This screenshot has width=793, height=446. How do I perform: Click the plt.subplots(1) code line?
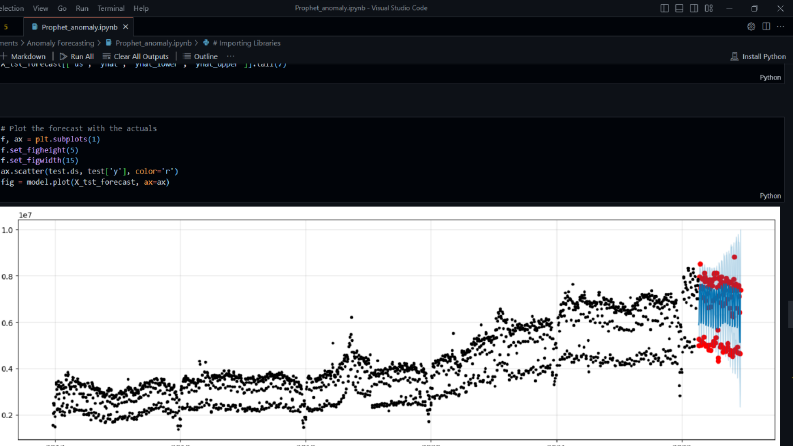coord(50,139)
